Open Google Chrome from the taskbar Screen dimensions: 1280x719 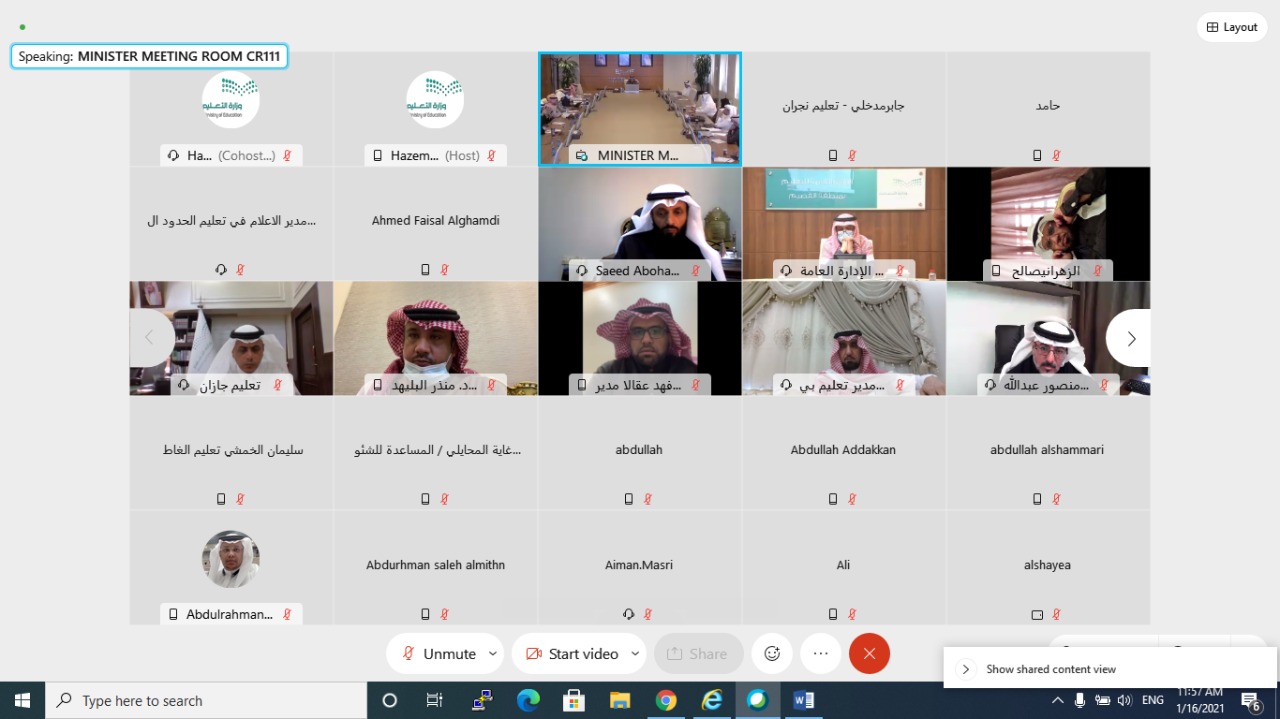pyautogui.click(x=666, y=701)
